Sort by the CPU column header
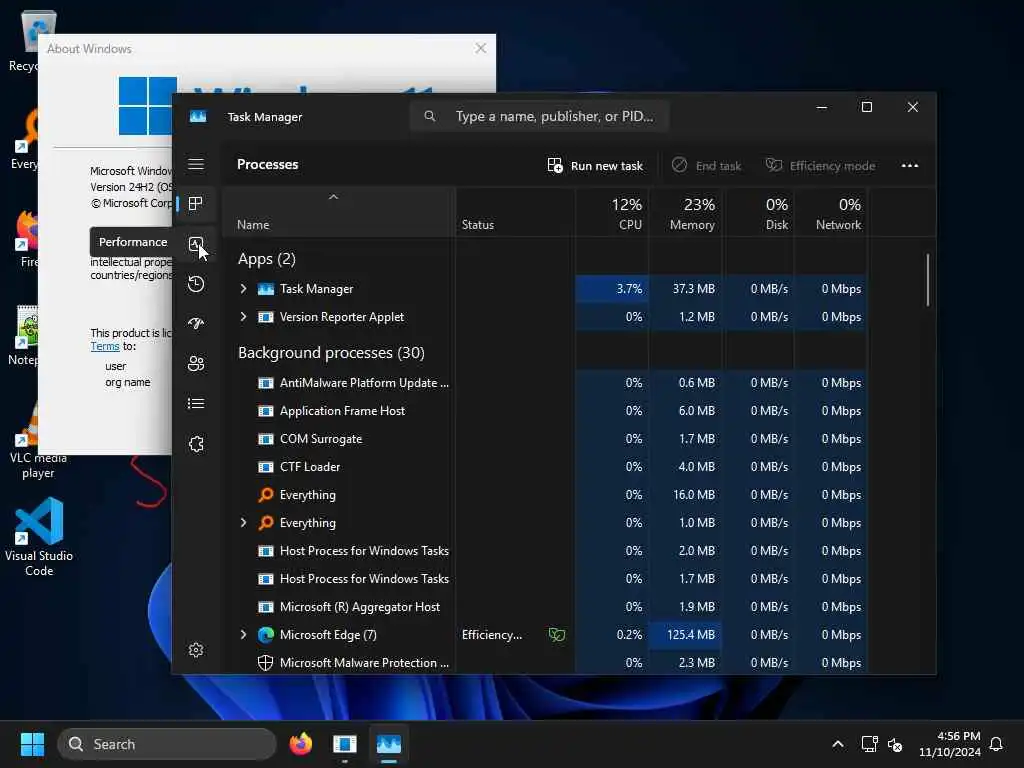 click(613, 214)
